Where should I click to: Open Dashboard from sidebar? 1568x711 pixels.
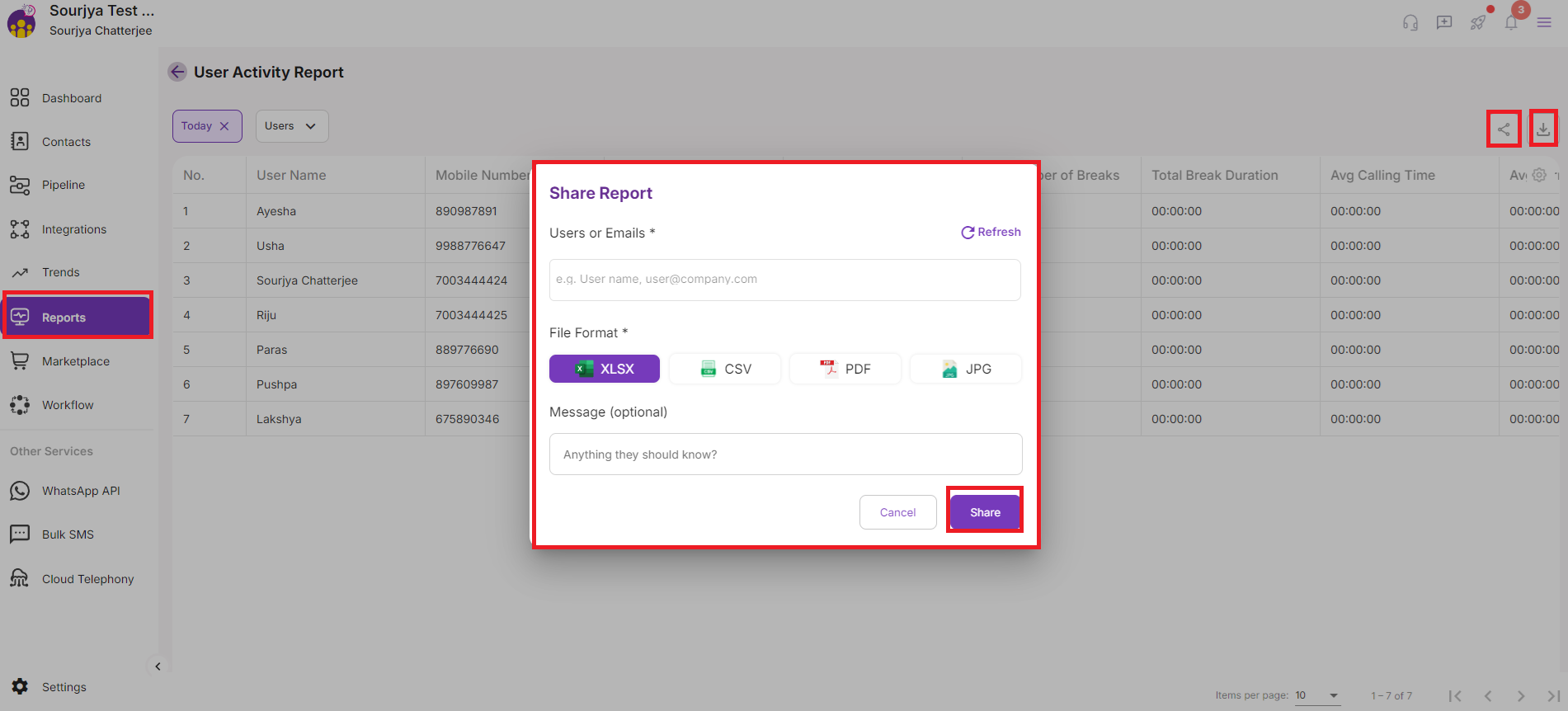72,98
